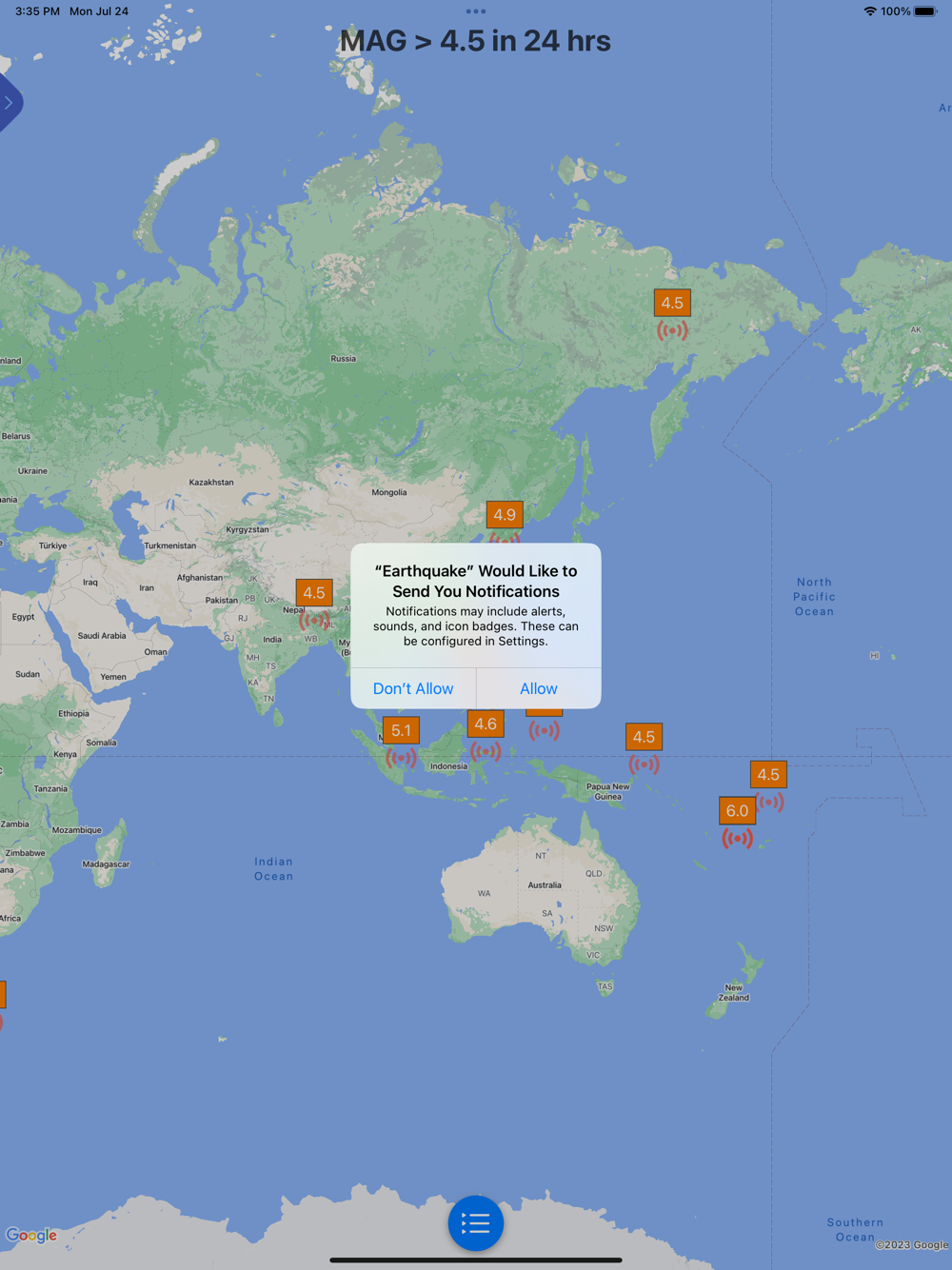This screenshot has height=1270, width=952.
Task: Tap the Mongolia label on the map
Action: coord(389,492)
